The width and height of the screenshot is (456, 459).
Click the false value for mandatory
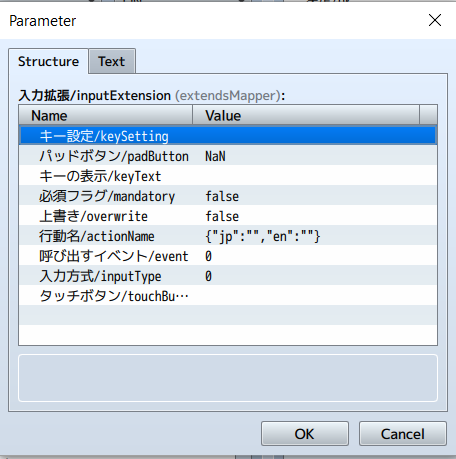[222, 196]
